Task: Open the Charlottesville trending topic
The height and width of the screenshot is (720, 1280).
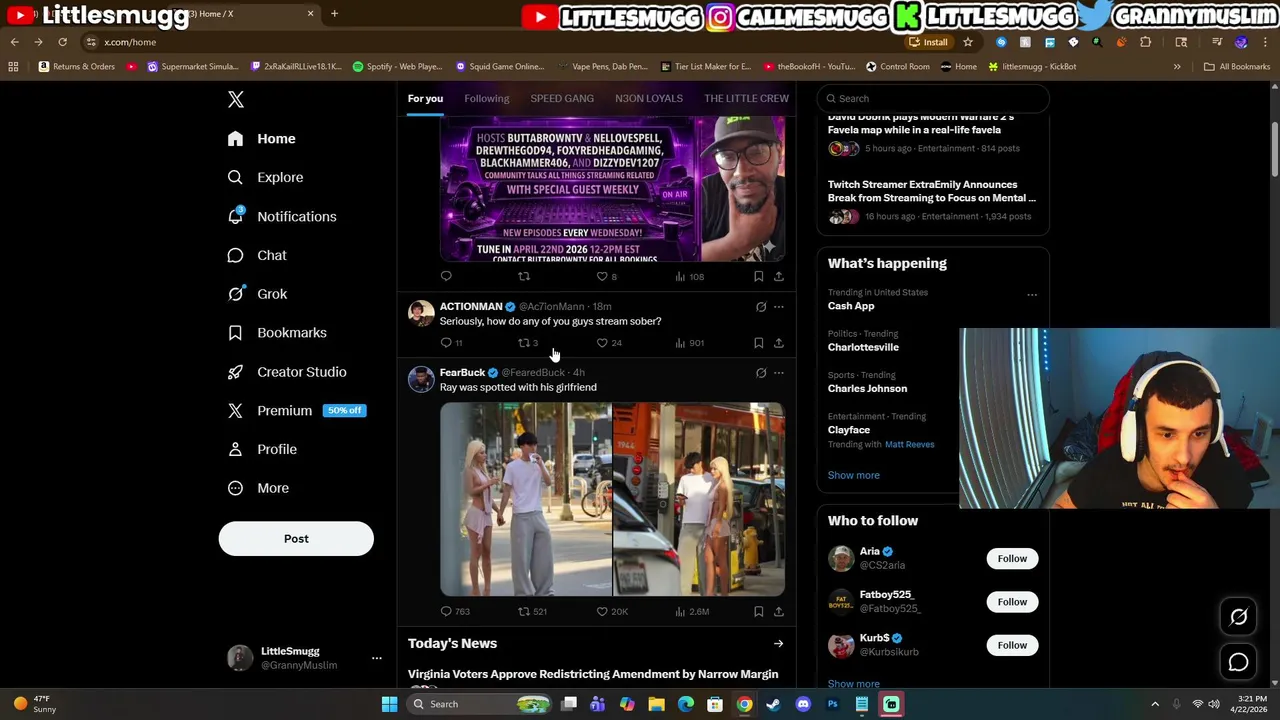Action: (x=863, y=347)
